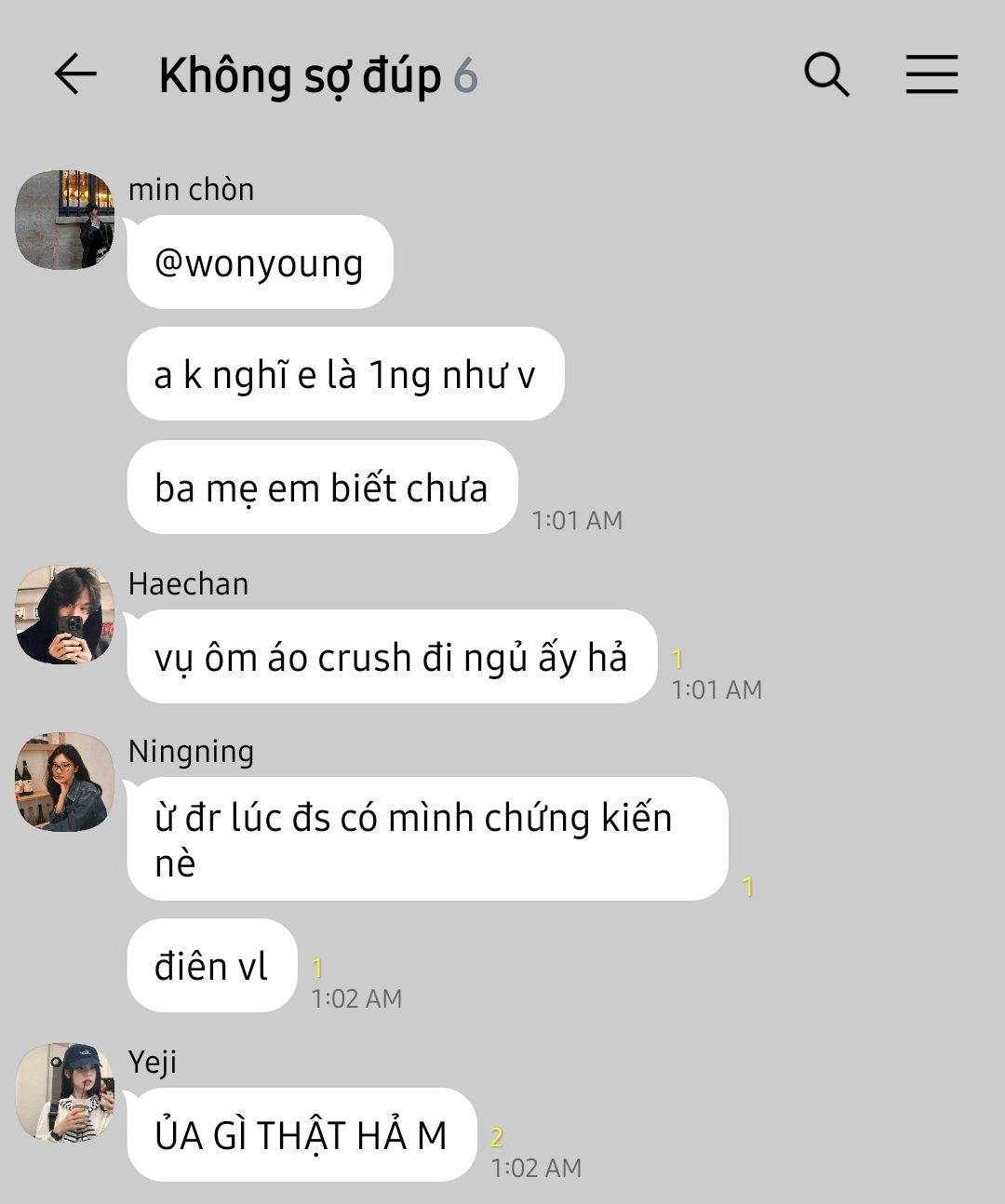
Task: View Haechan's avatar
Action: click(x=65, y=614)
